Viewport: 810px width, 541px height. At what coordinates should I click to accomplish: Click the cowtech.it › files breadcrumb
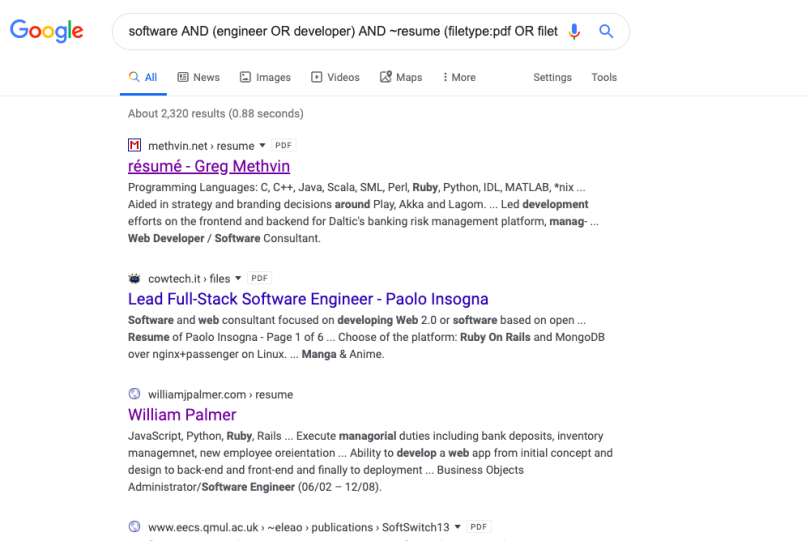click(x=189, y=279)
